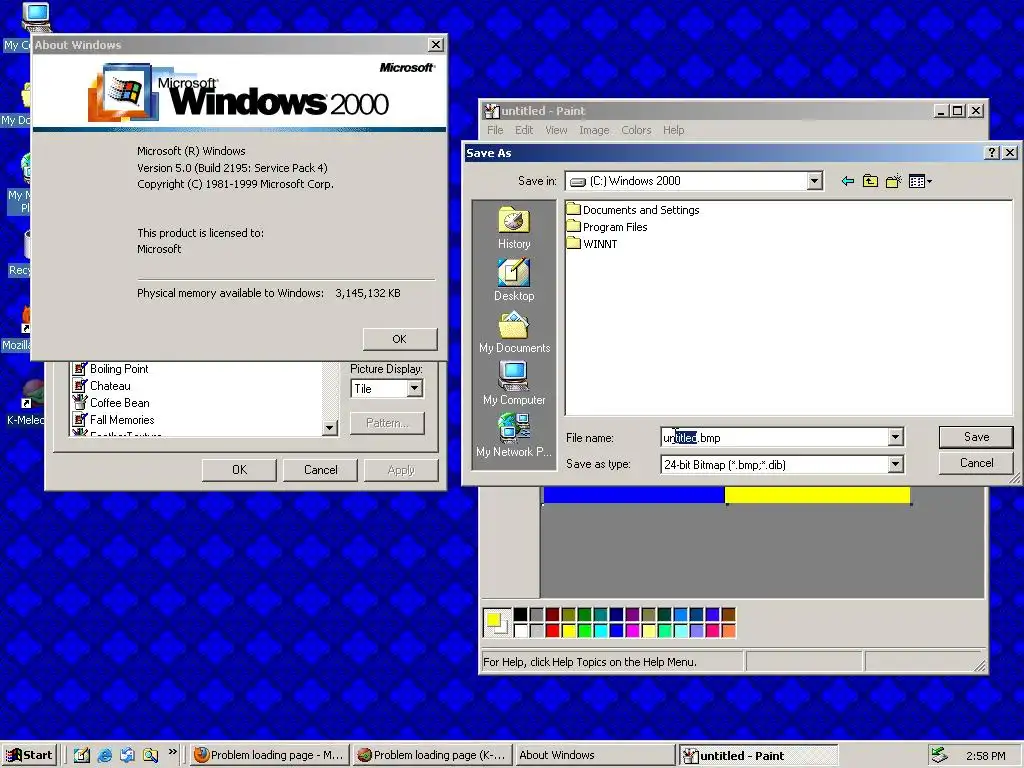This screenshot has width=1024, height=768.
Task: Click untitled - Paint taskbar button
Action: 758,755
